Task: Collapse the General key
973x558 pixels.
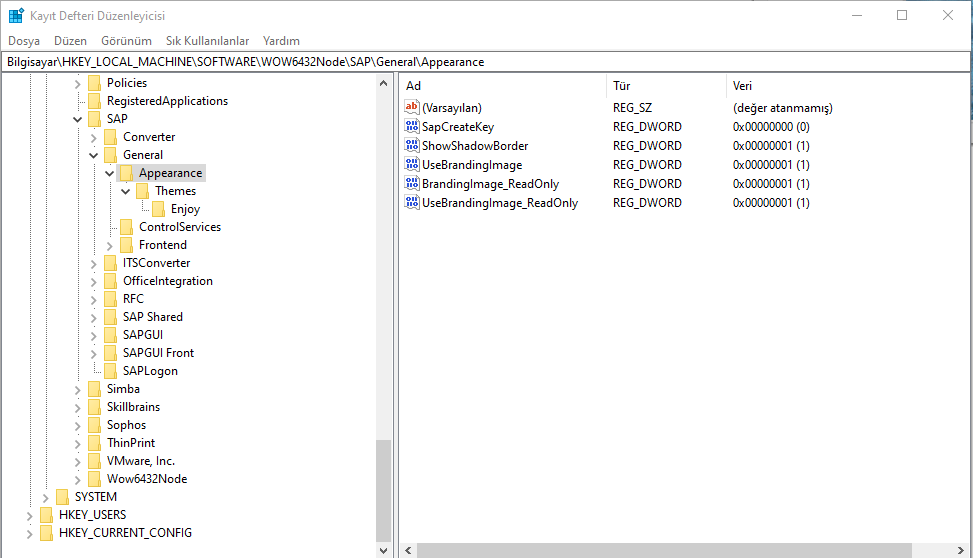Action: (94, 155)
